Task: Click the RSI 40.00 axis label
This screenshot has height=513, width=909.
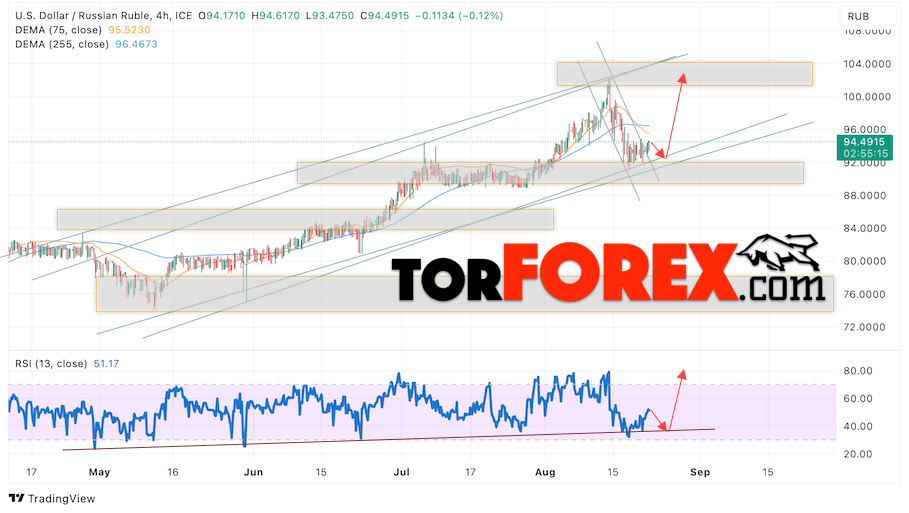Action: (858, 427)
